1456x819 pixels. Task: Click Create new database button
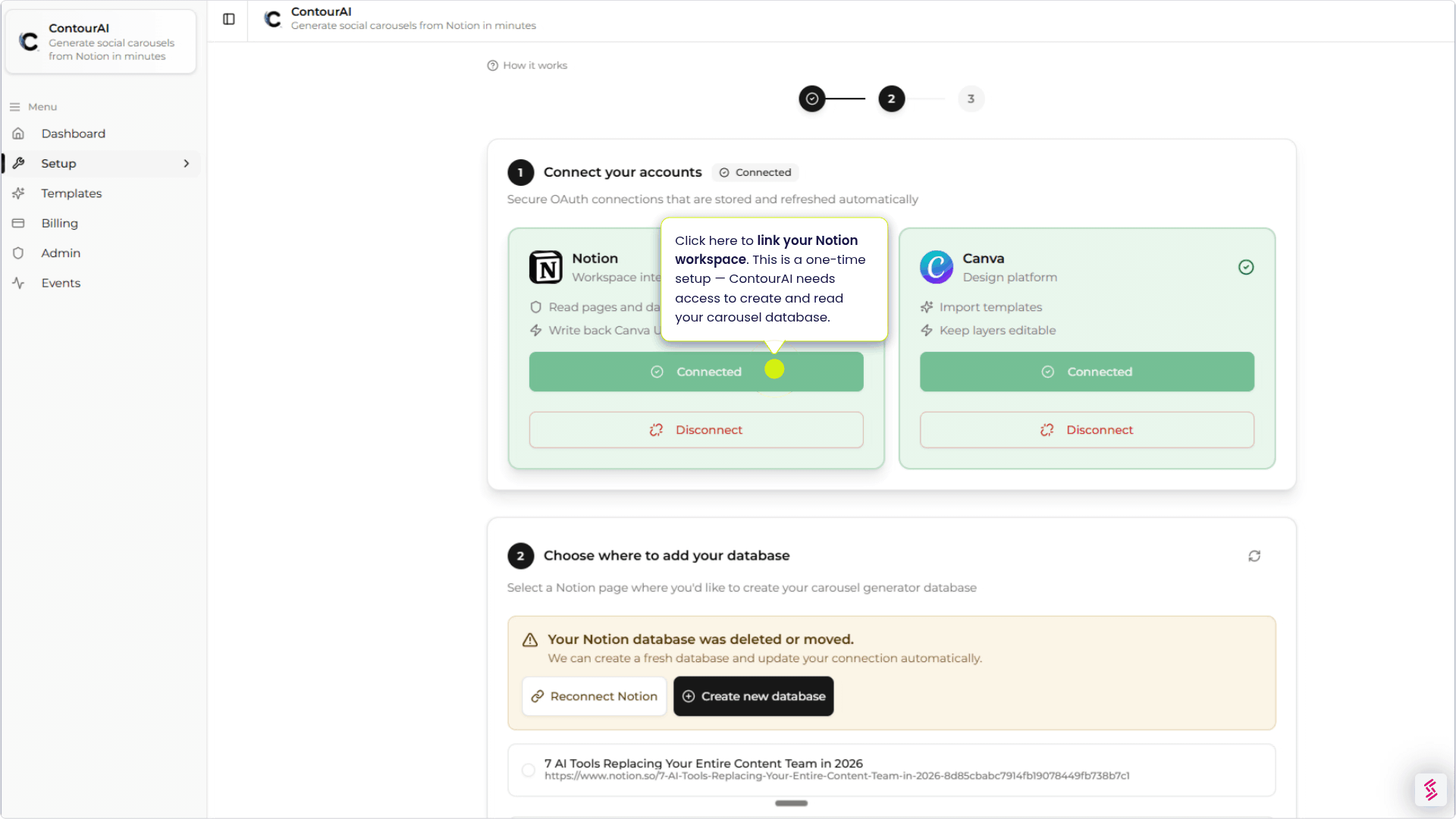(753, 696)
